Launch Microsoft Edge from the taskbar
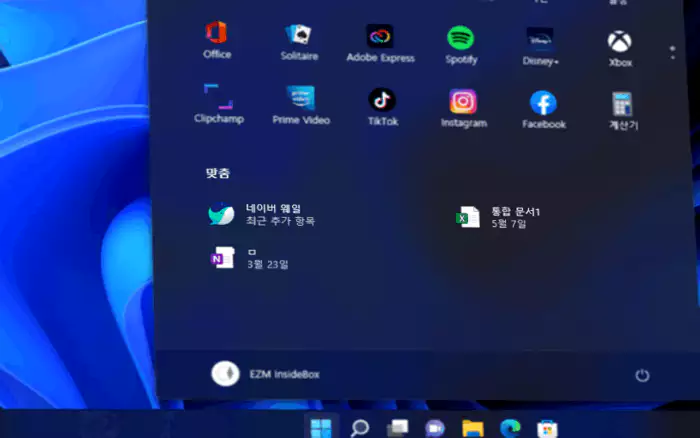This screenshot has width=700, height=438. 510,428
